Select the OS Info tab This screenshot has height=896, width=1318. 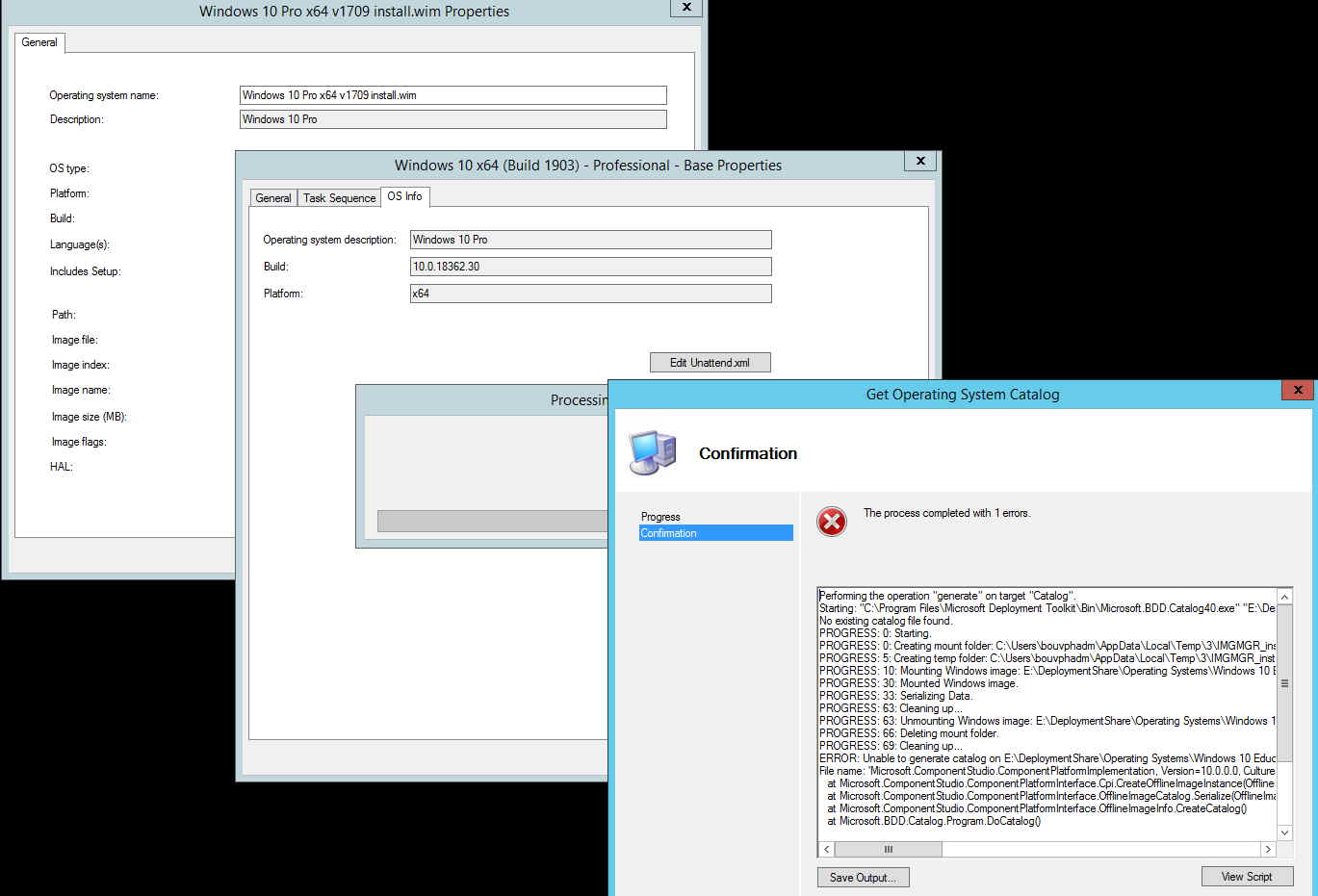405,196
